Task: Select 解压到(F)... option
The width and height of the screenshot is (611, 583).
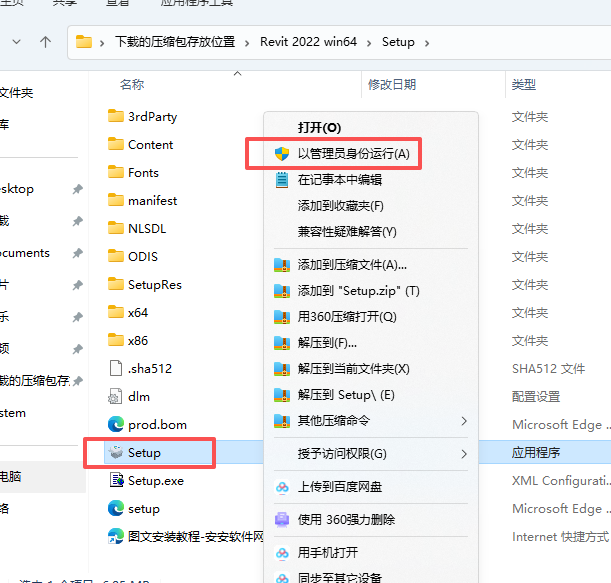Action: tap(371, 343)
